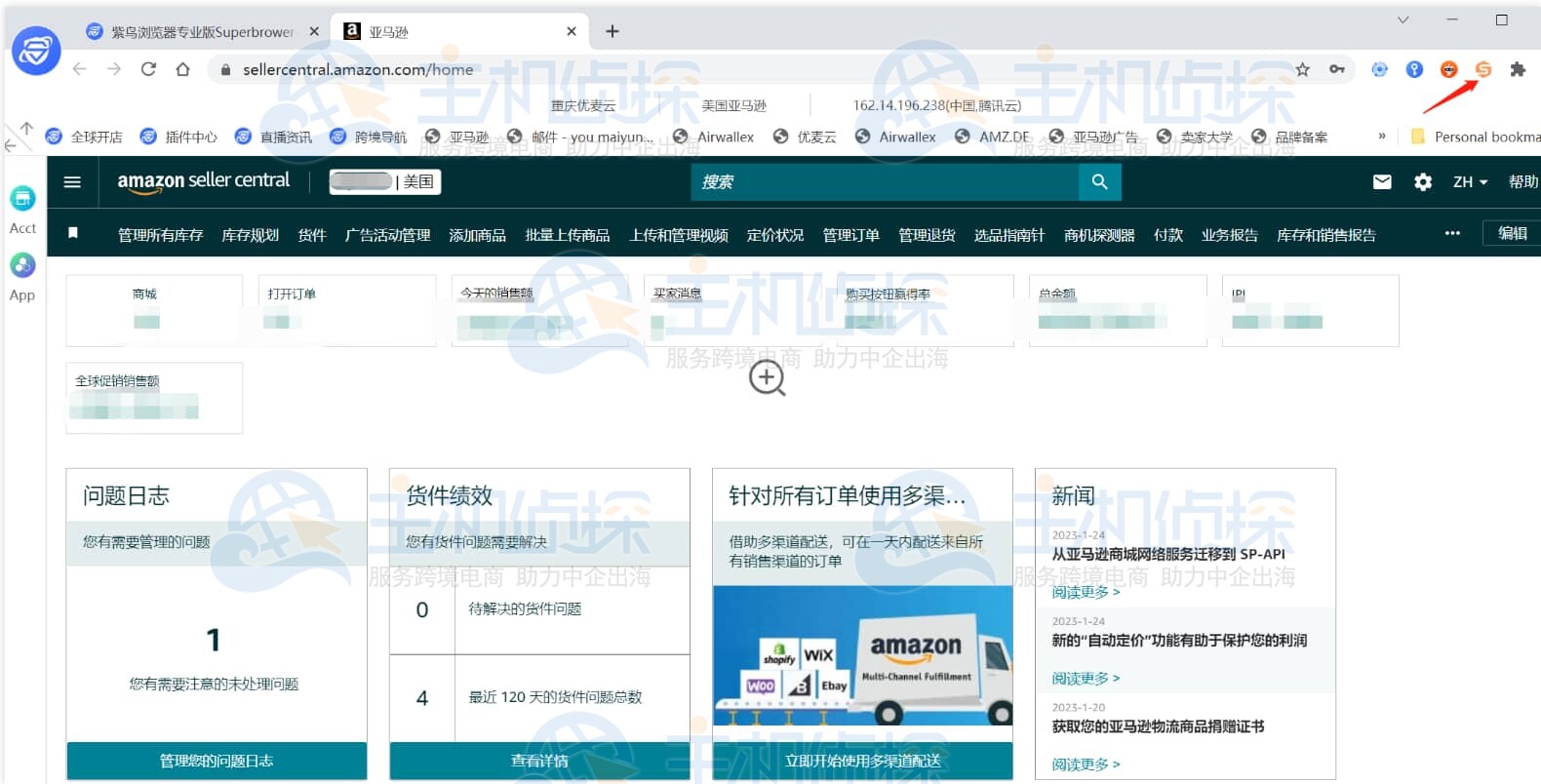Open the browser home page icon
The height and width of the screenshot is (784, 1541).
click(x=182, y=69)
